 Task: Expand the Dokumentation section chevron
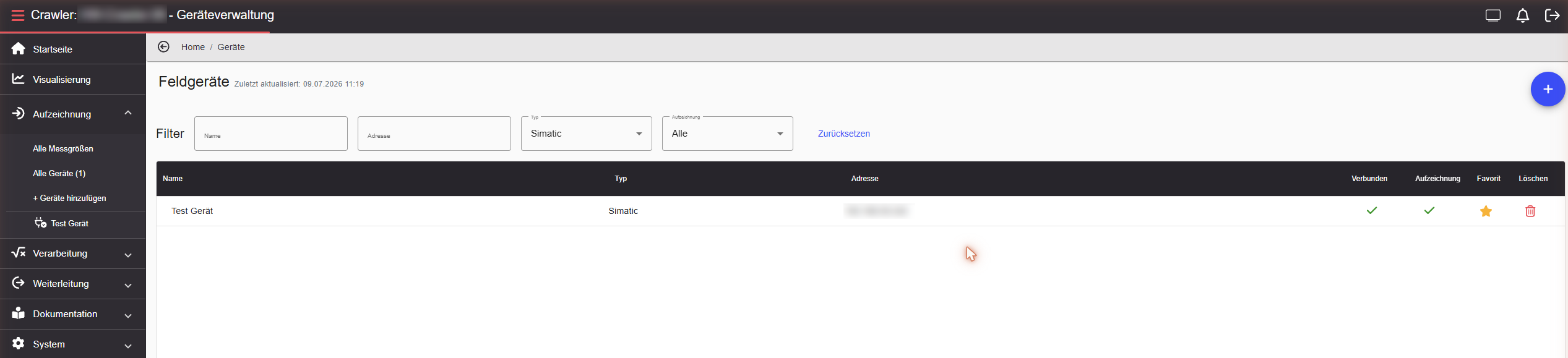point(128,315)
